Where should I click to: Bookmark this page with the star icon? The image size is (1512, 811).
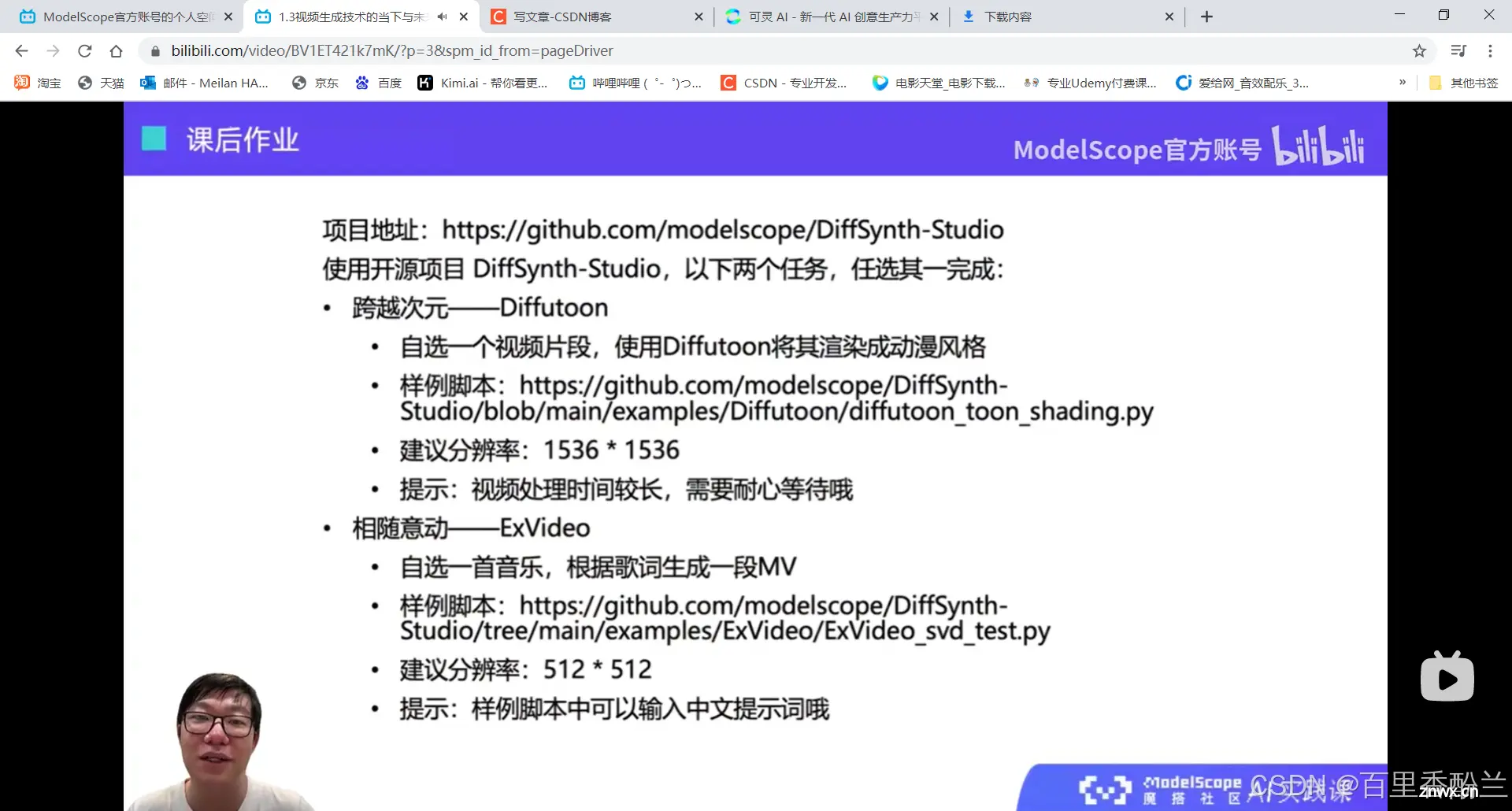1419,51
